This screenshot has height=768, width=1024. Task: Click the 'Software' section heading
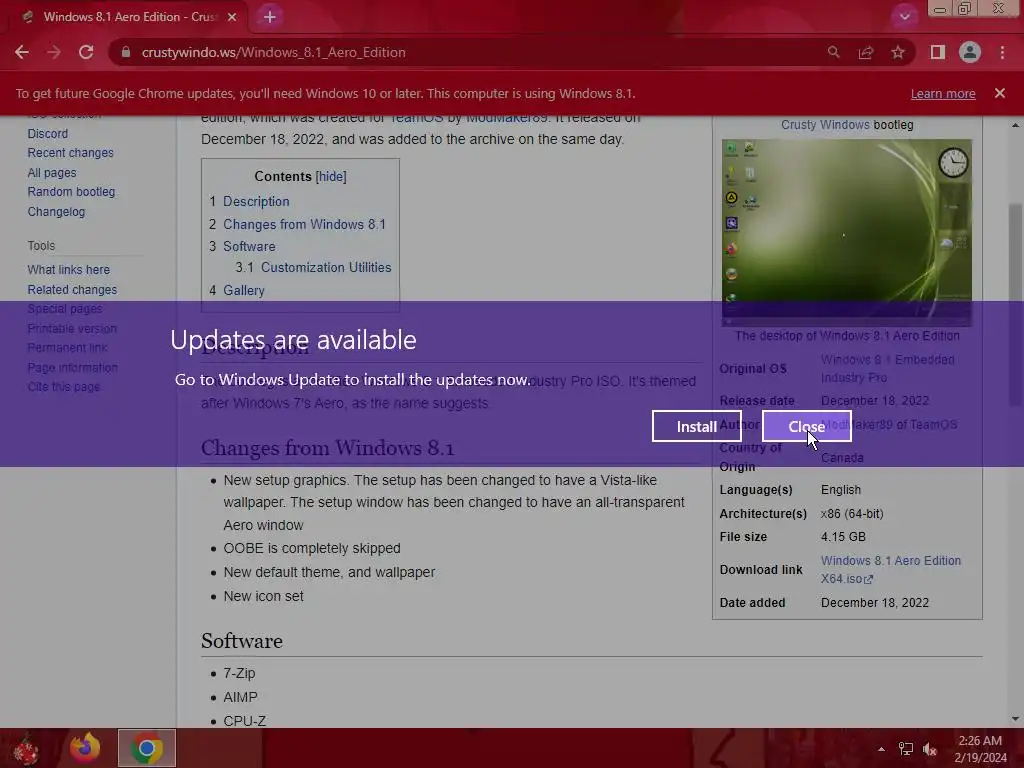[x=242, y=641]
